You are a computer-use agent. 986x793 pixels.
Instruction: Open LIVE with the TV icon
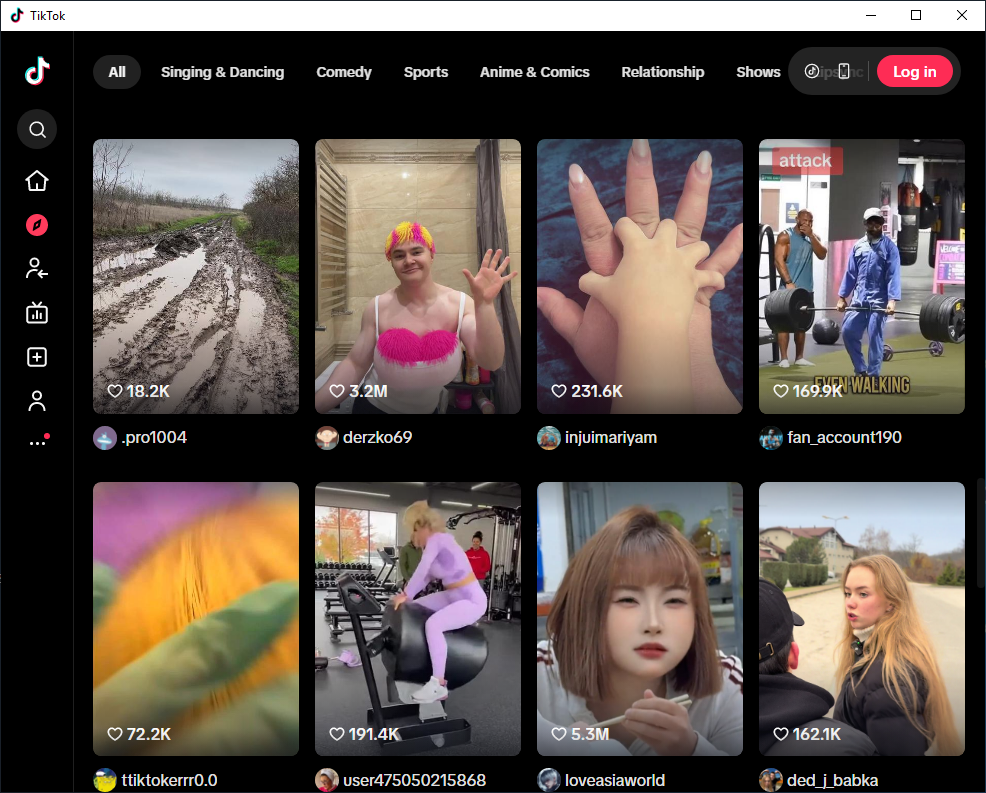37,313
